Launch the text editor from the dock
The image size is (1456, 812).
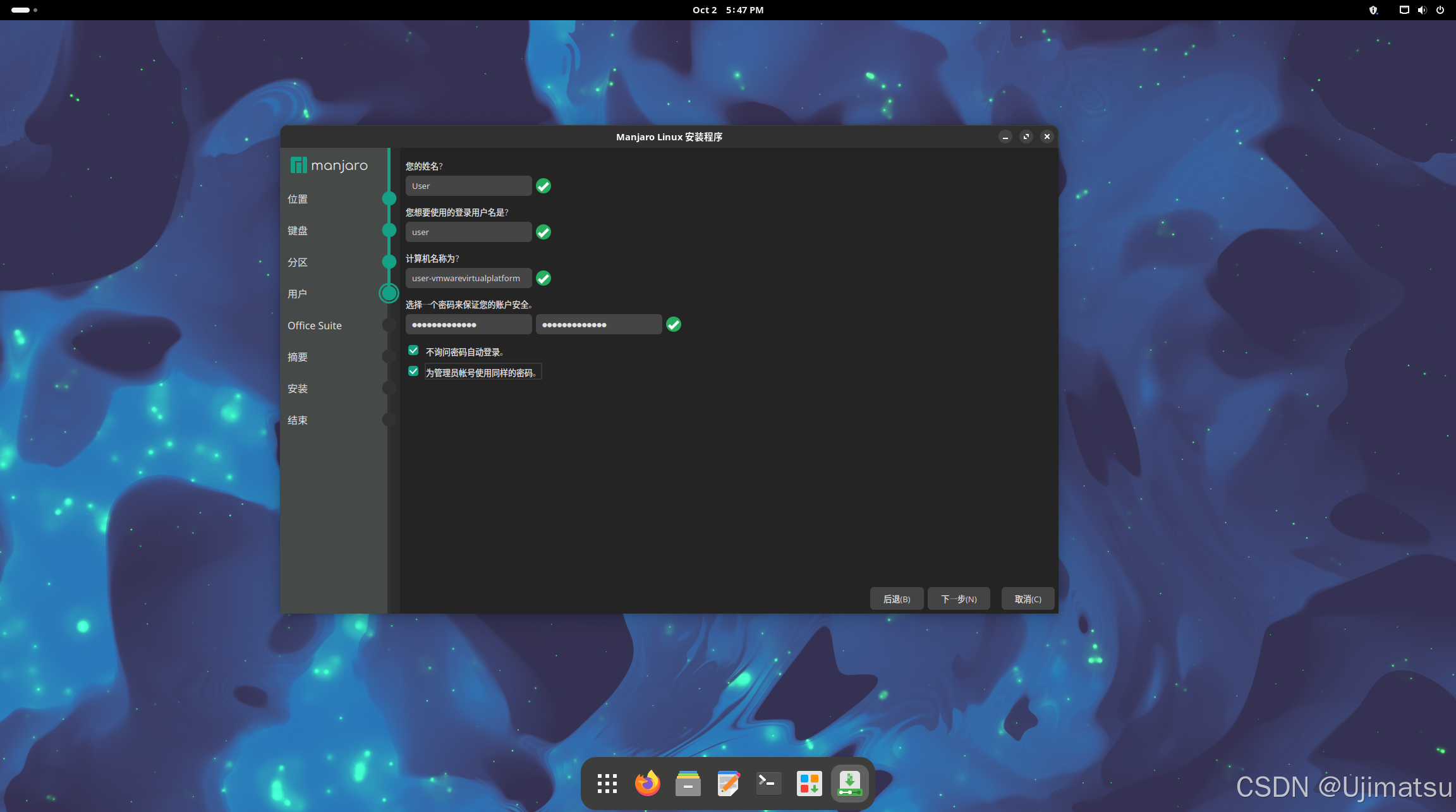click(728, 784)
